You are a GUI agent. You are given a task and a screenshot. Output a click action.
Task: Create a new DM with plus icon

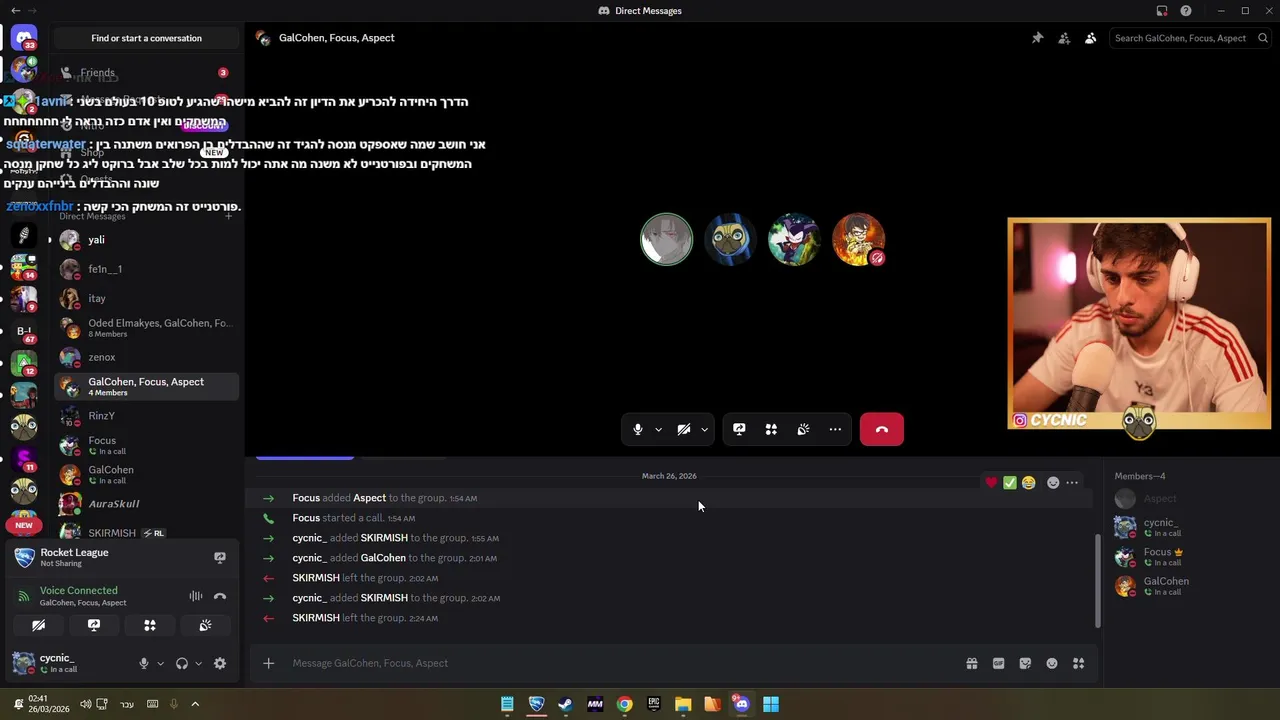pyautogui.click(x=228, y=216)
